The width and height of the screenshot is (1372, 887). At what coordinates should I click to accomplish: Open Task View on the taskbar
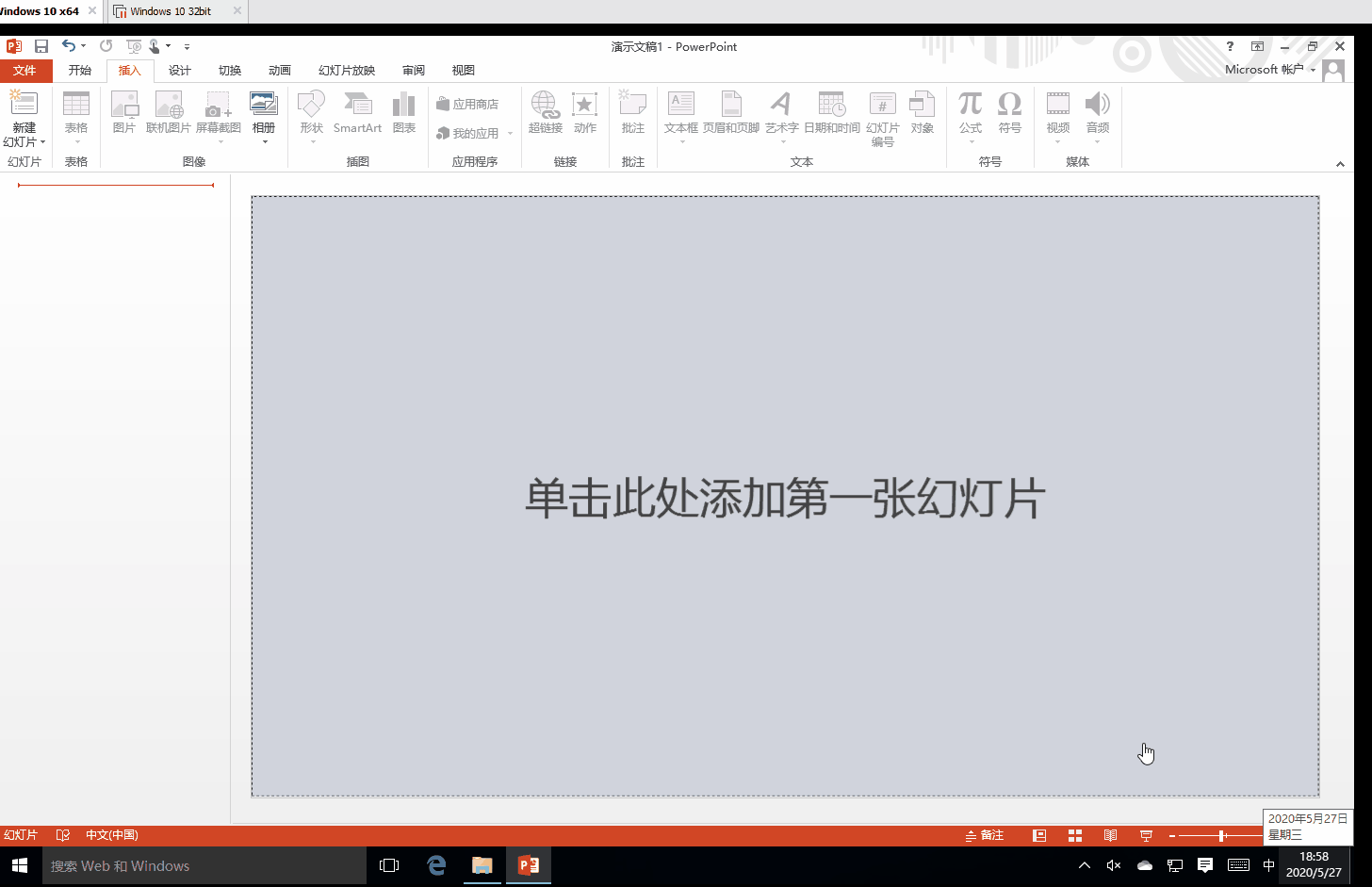click(x=389, y=865)
